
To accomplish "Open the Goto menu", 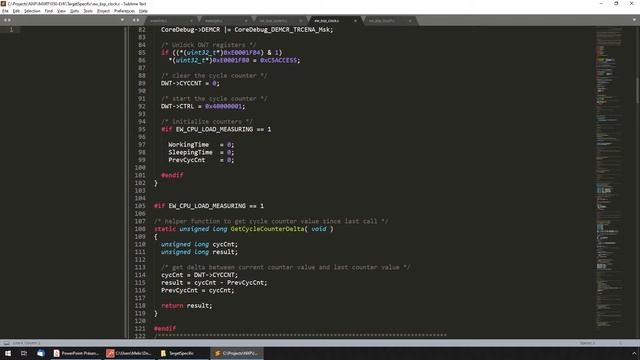I will [x=75, y=11].
